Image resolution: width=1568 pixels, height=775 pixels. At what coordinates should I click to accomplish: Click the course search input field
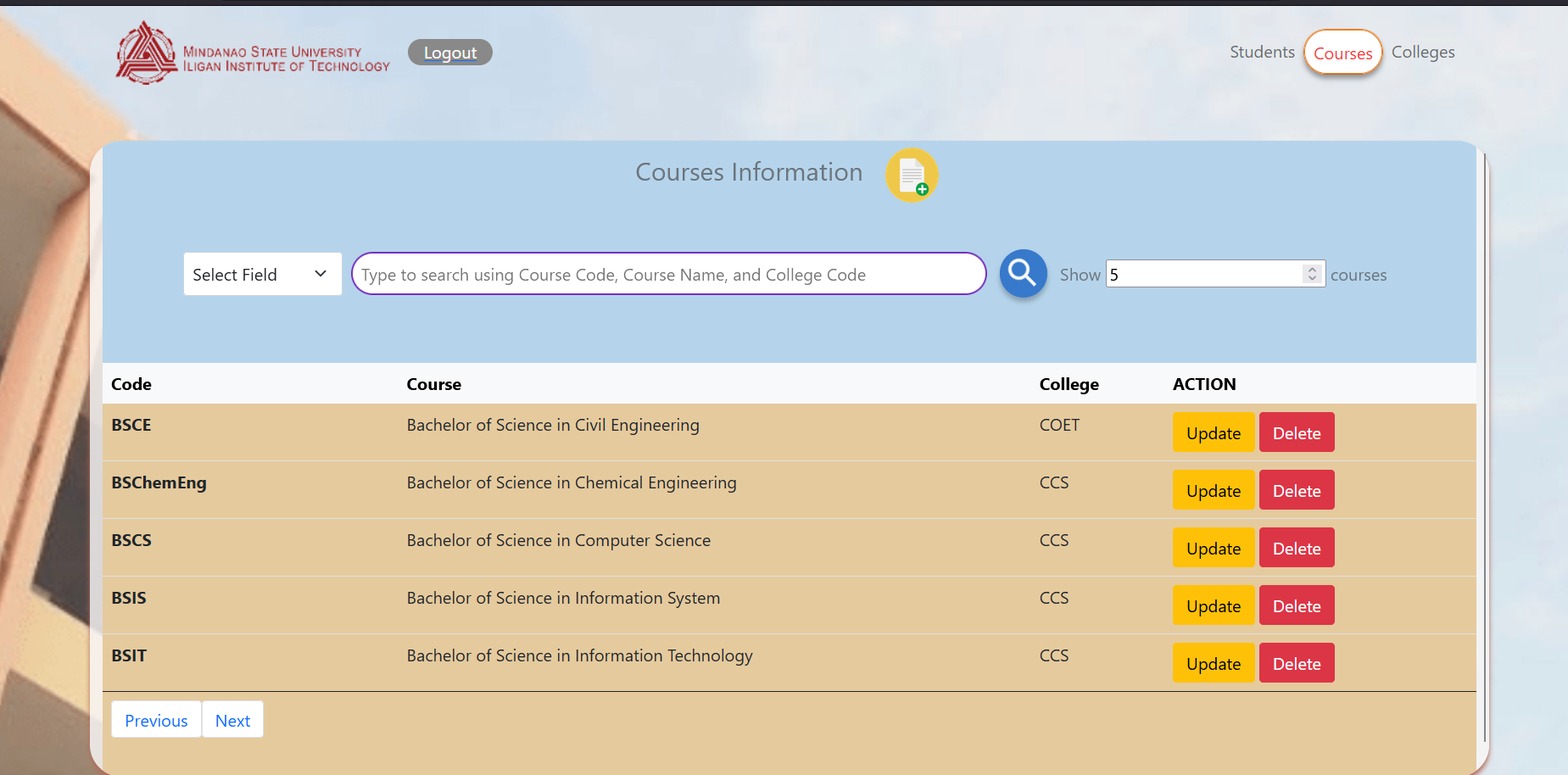tap(669, 273)
